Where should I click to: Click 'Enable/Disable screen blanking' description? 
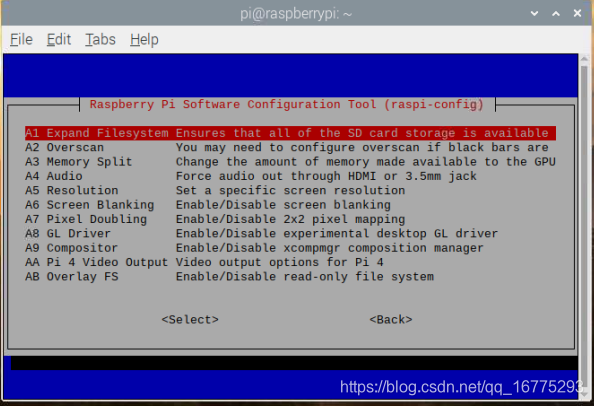pos(283,205)
